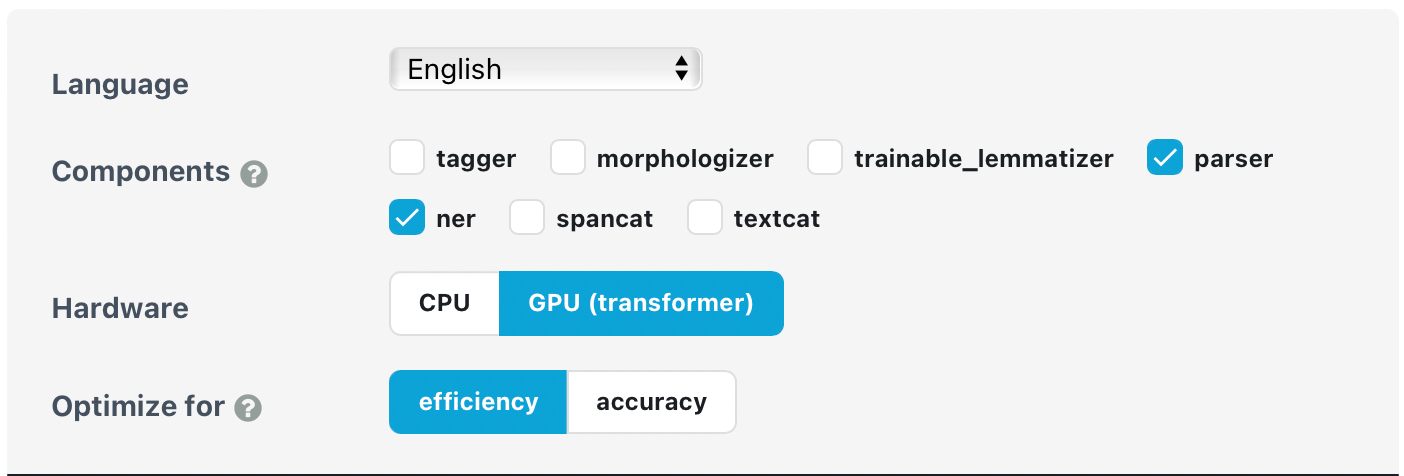
Task: Open the help icon next to Components
Action: point(254,175)
